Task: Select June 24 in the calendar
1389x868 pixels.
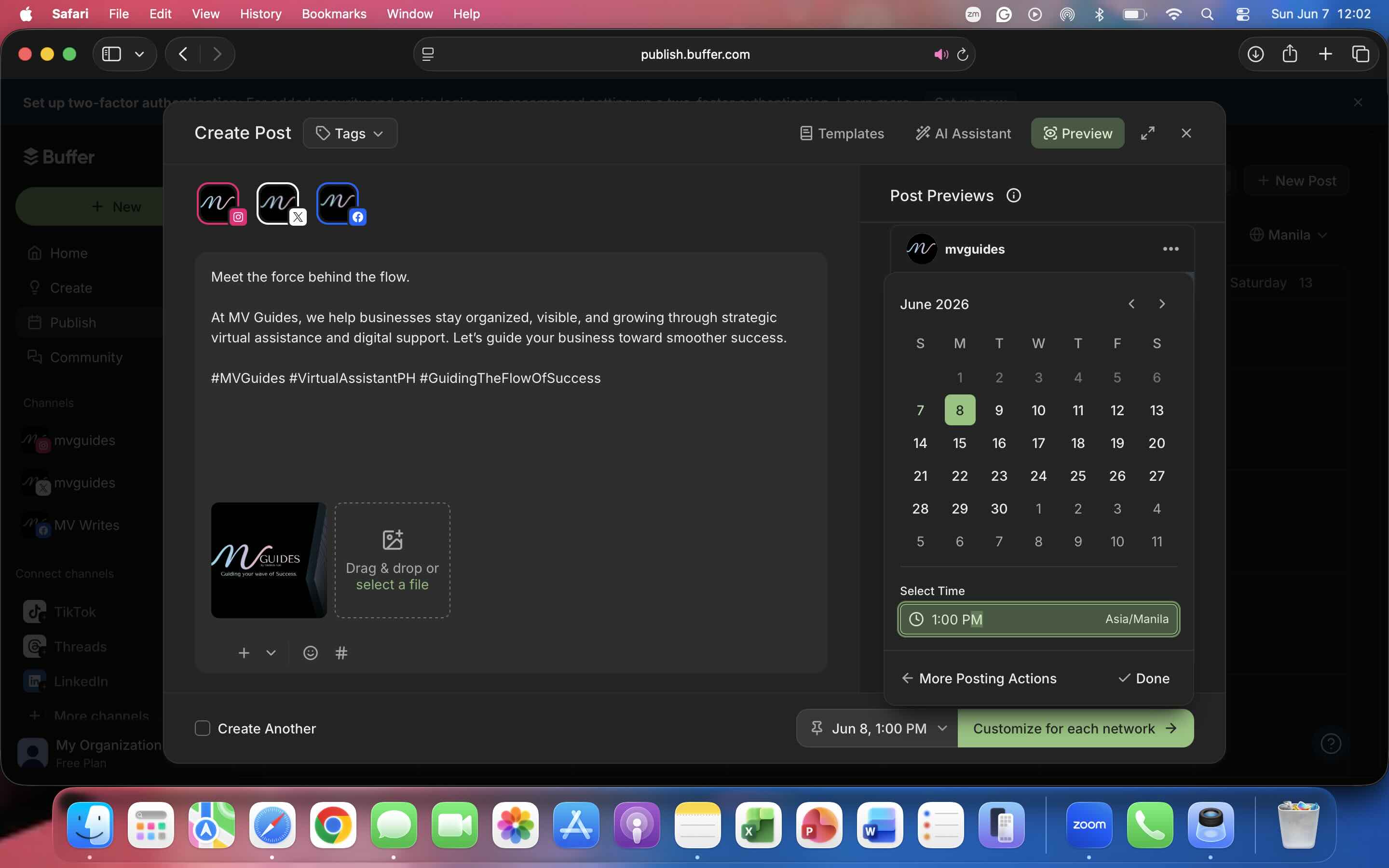Action: tap(1038, 475)
